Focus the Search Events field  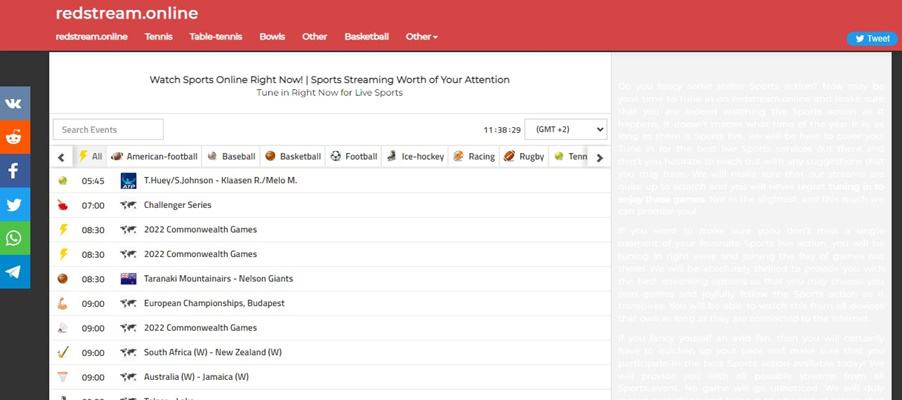(108, 129)
